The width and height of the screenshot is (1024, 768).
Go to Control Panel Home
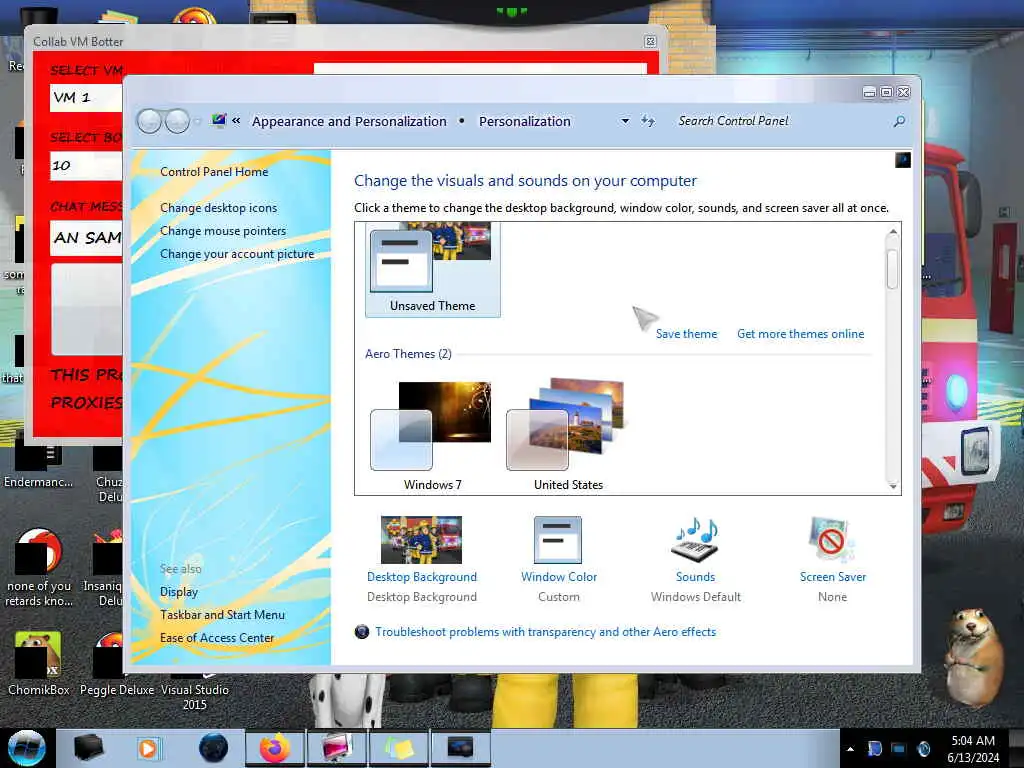[214, 172]
